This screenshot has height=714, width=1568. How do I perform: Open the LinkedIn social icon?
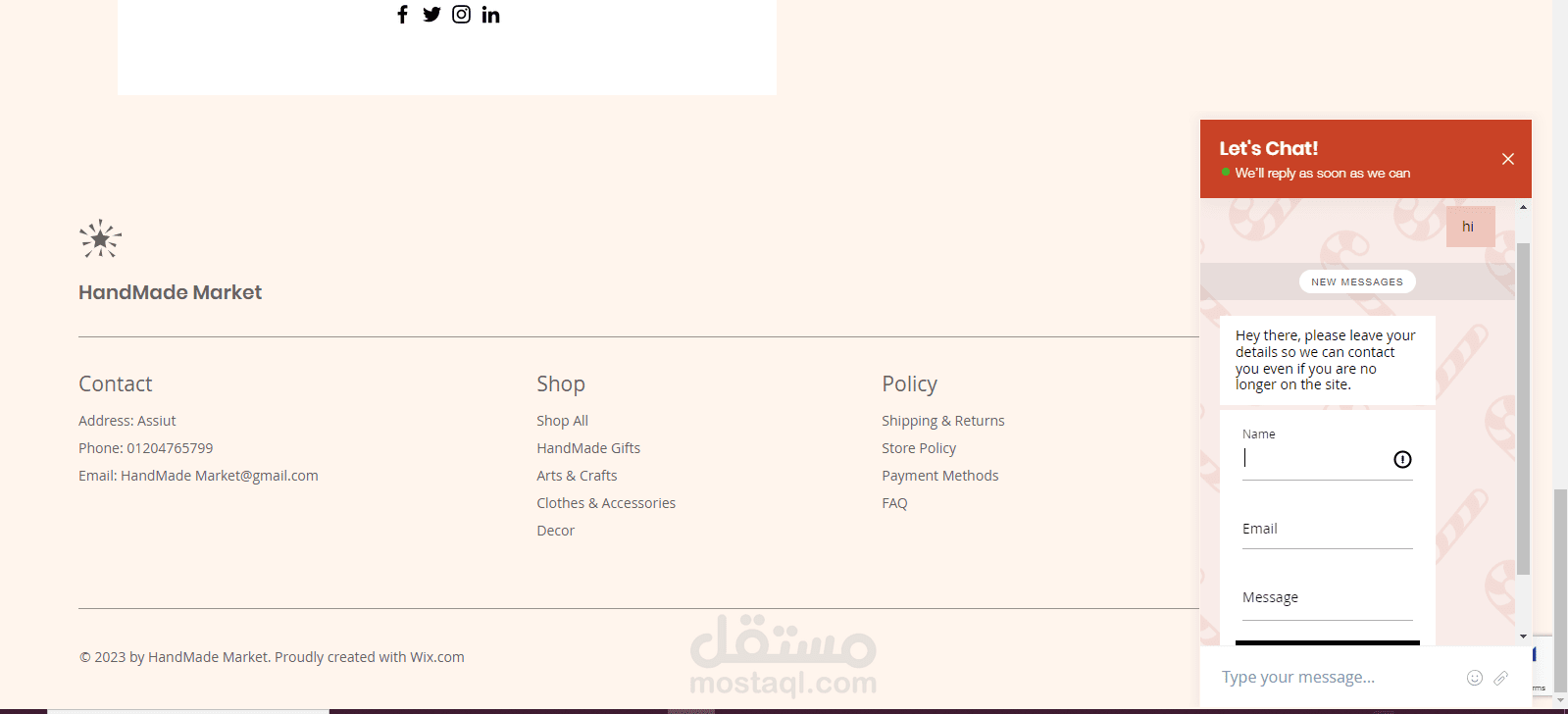(x=490, y=14)
